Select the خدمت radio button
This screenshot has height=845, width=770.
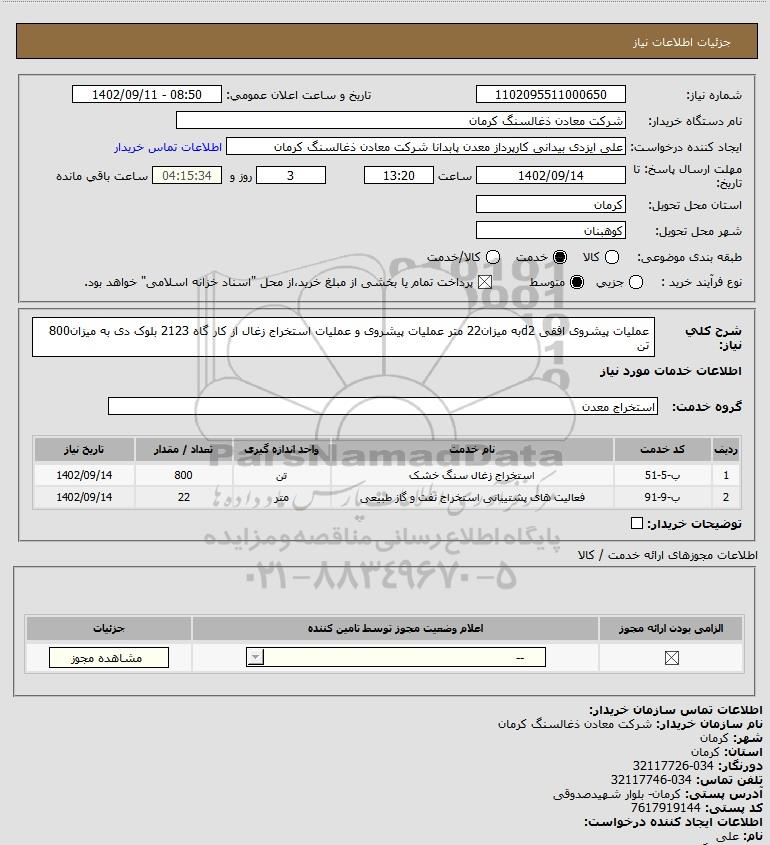(560, 258)
